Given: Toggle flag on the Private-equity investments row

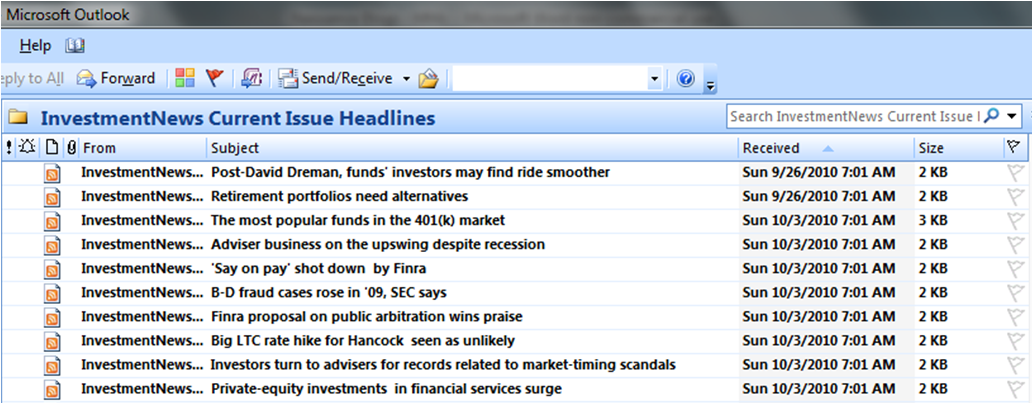Looking at the screenshot, I should (1015, 390).
